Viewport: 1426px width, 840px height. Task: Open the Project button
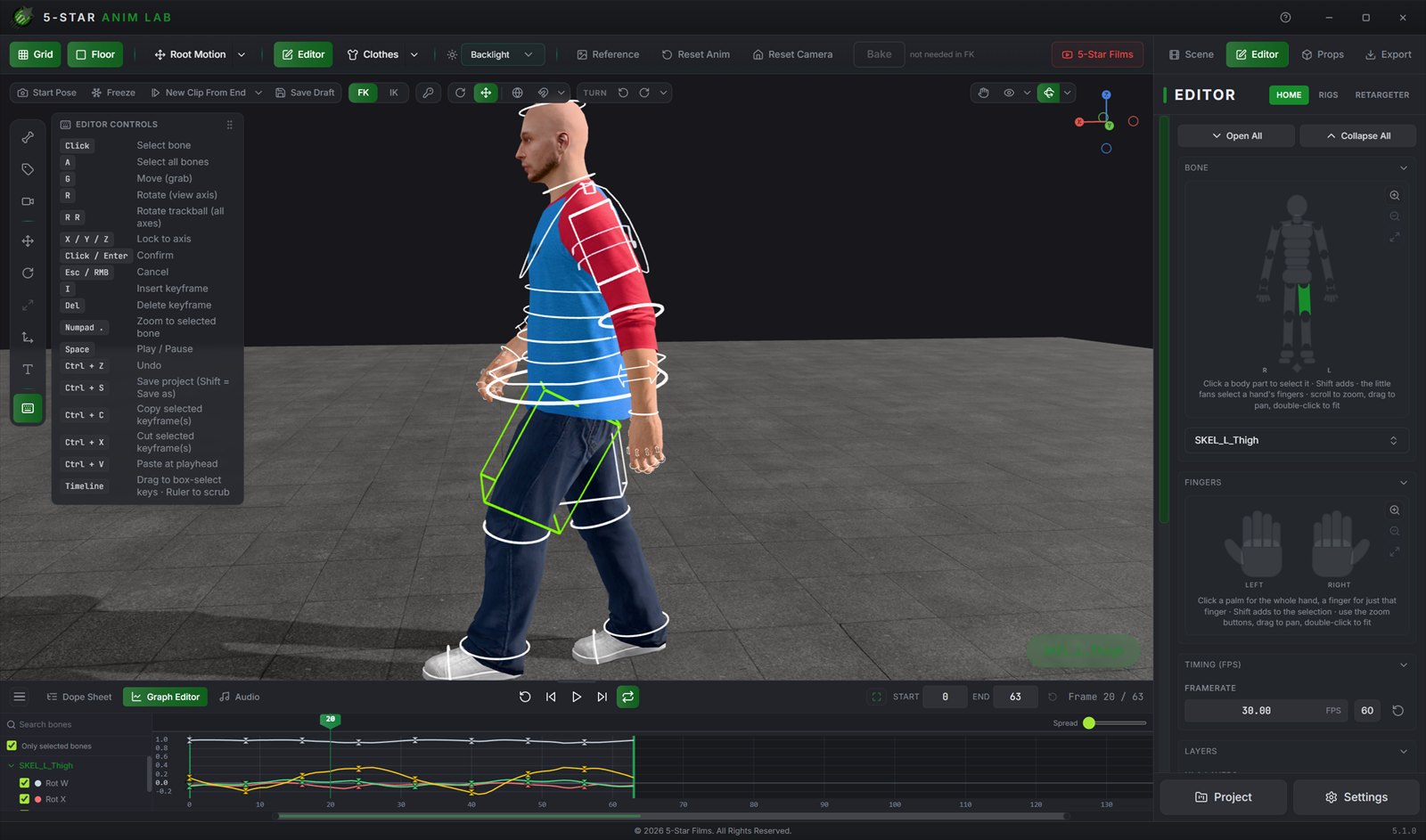tap(1223, 797)
